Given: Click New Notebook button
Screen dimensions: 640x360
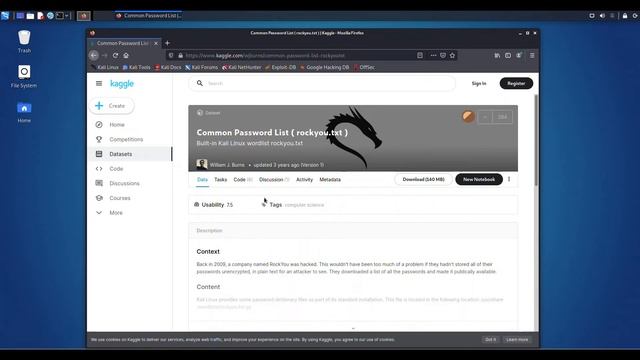Looking at the screenshot, I should tap(479, 179).
